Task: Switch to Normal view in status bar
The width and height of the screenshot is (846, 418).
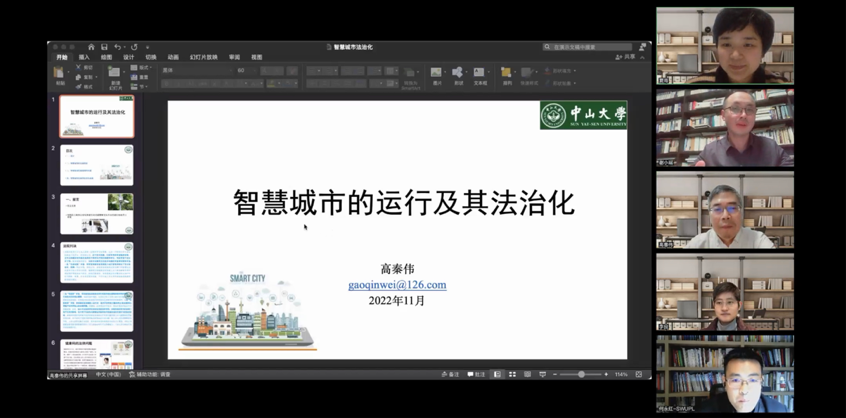Action: tap(498, 374)
